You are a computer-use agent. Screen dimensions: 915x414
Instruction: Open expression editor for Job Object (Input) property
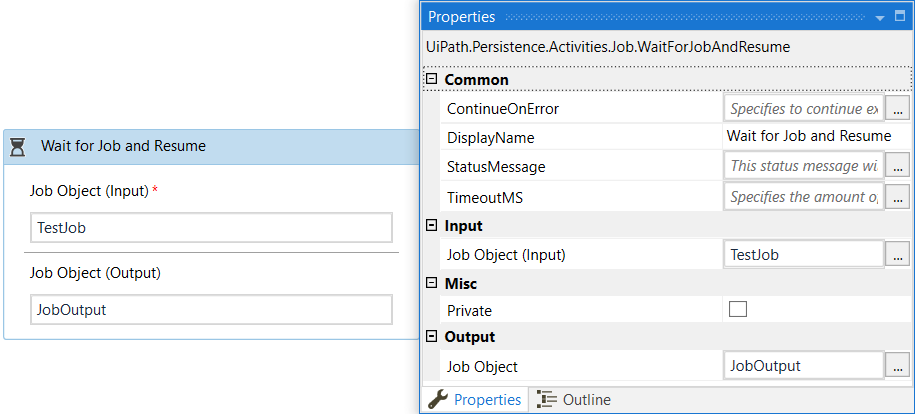897,255
